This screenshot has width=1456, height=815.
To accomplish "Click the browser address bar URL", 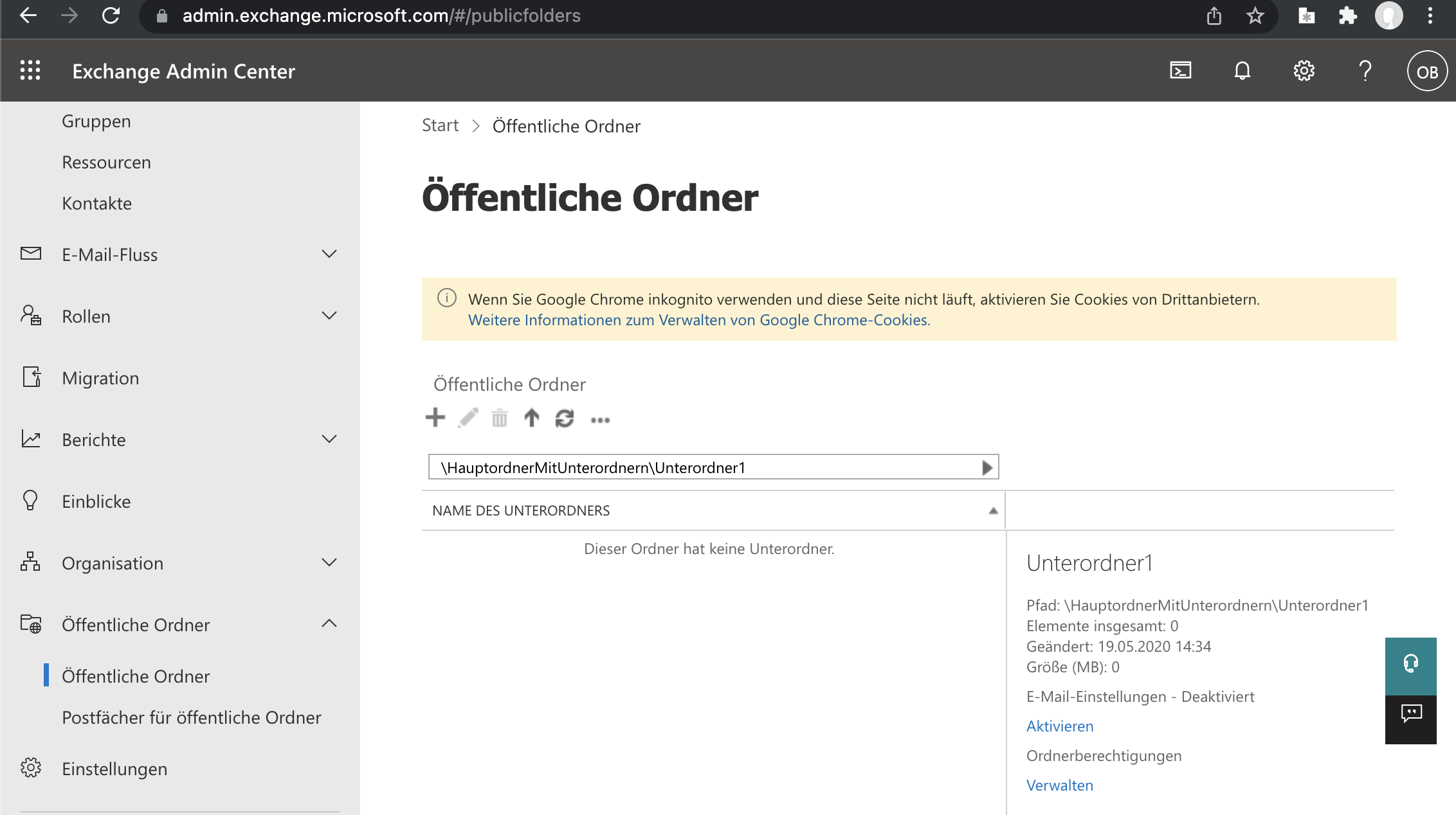I will pos(381,16).
